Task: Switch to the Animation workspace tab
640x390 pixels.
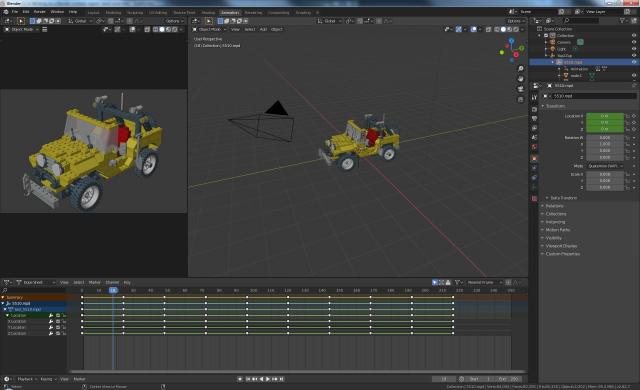Action: (230, 13)
